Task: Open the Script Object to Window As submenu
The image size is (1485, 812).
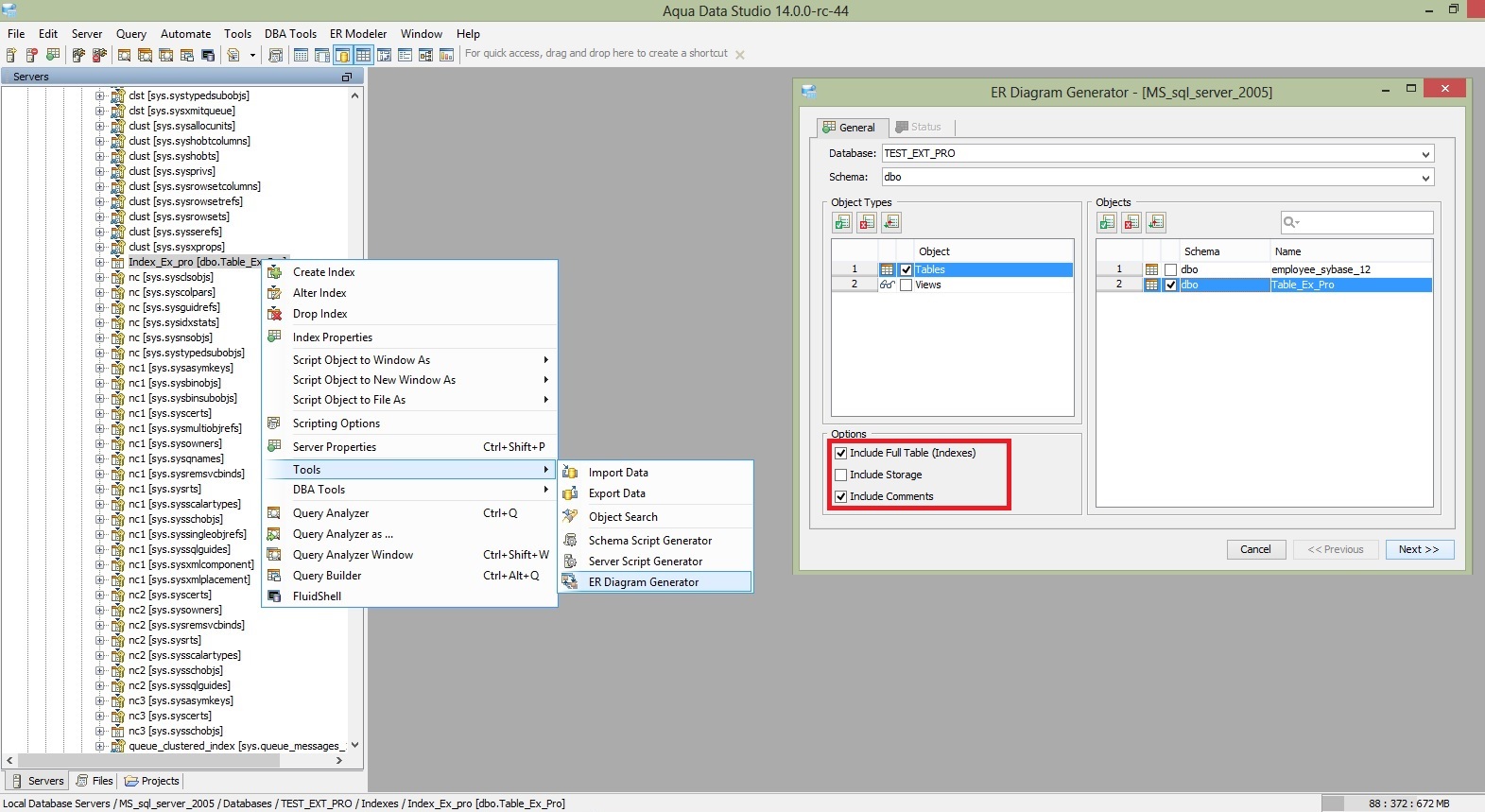Action: coord(409,360)
